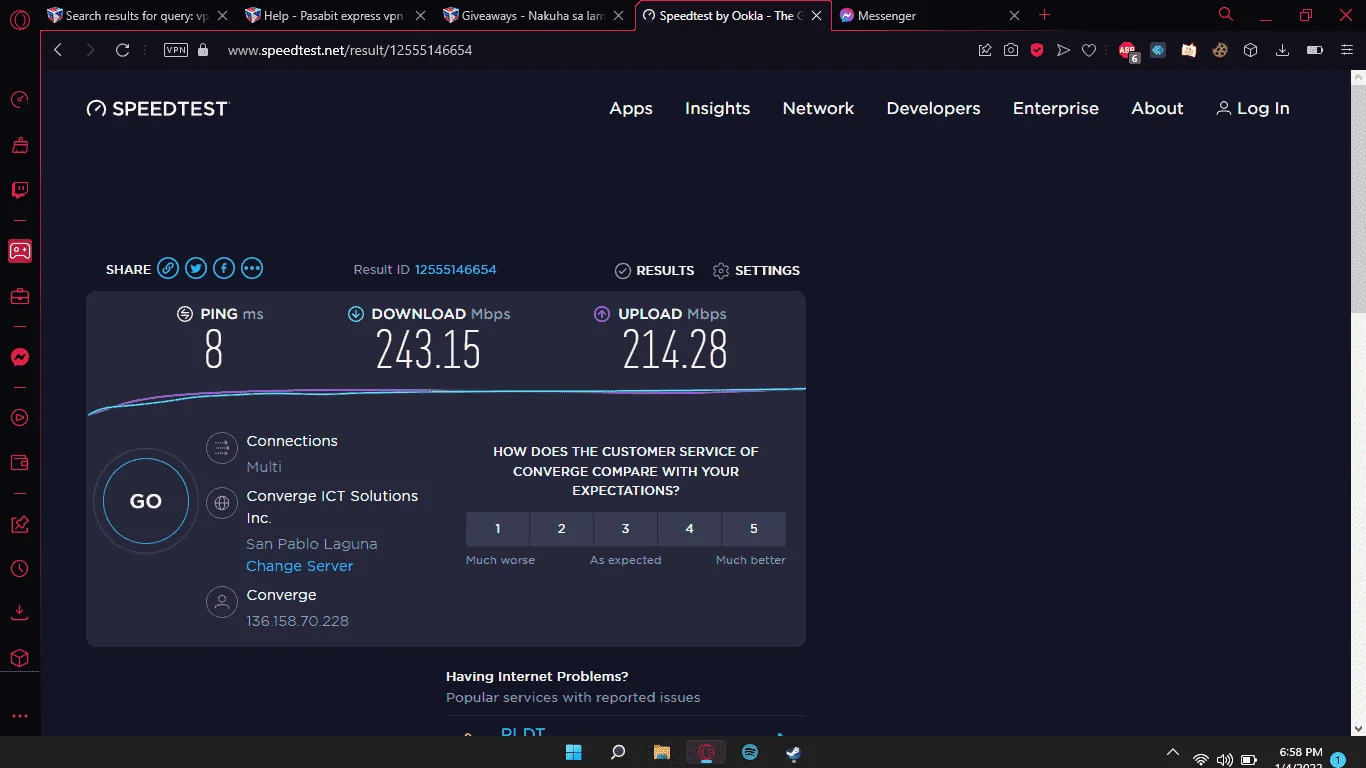Open the RESULTS page
The image size is (1366, 768).
coord(654,271)
